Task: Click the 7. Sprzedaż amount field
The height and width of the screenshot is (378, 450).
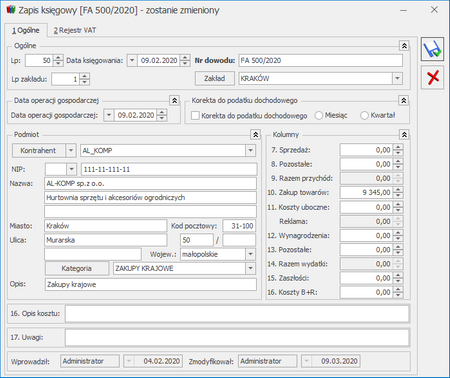Action: 366,150
